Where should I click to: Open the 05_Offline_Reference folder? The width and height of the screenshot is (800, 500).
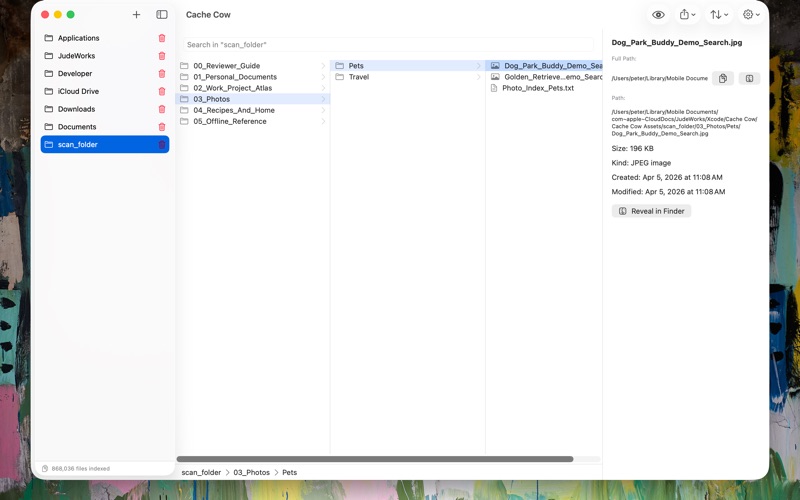[x=253, y=121]
